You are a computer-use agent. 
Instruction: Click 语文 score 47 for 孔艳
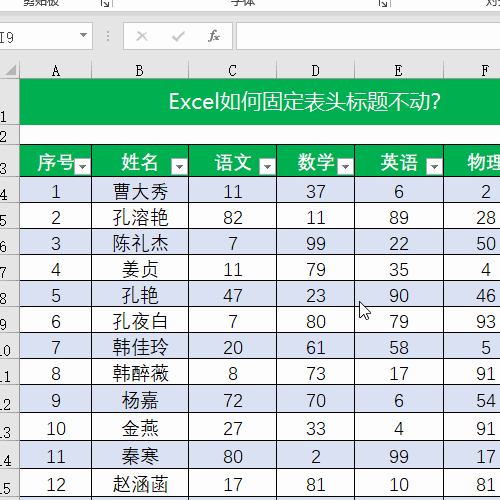233,294
